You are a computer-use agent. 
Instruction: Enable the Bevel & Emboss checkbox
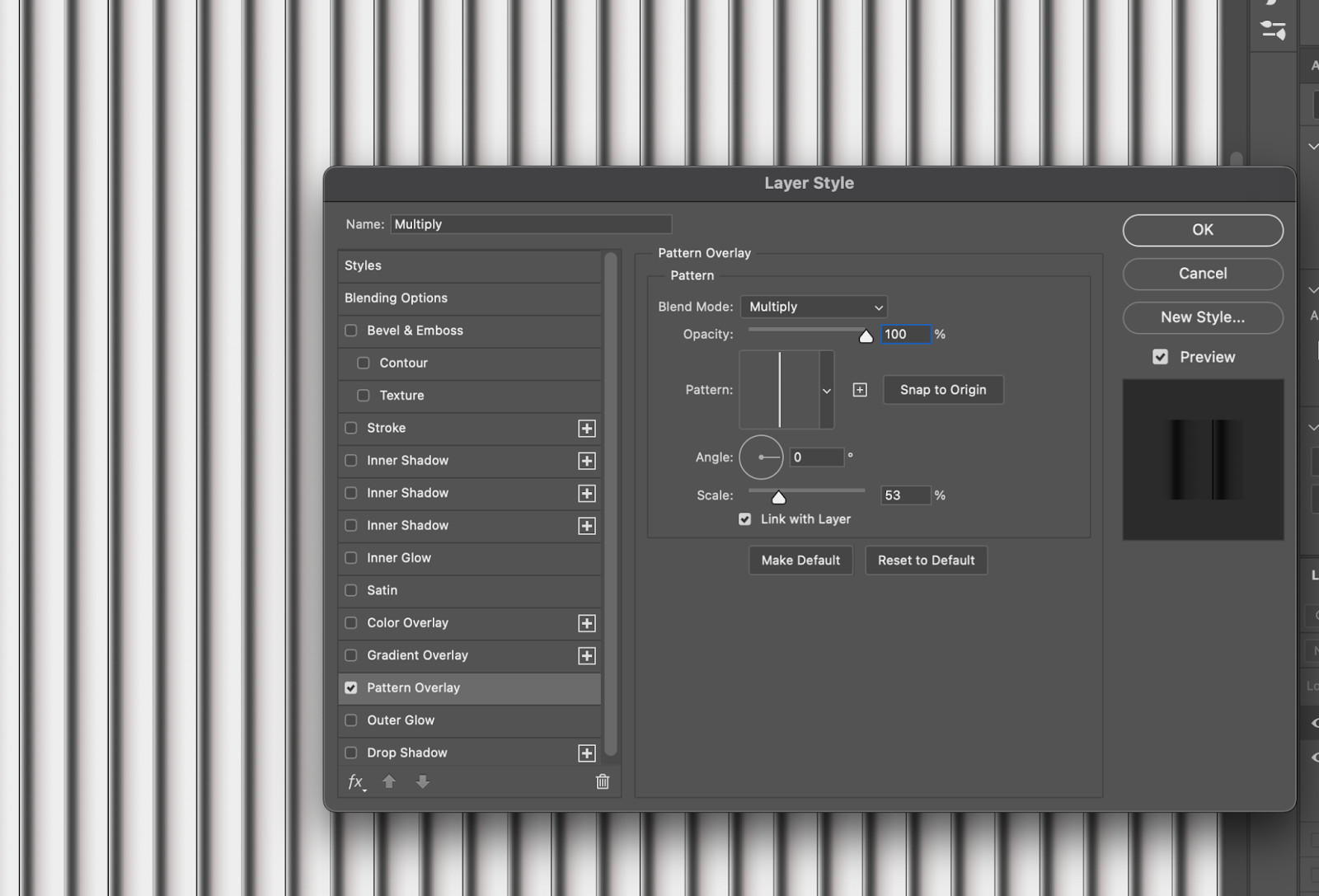[x=351, y=331]
